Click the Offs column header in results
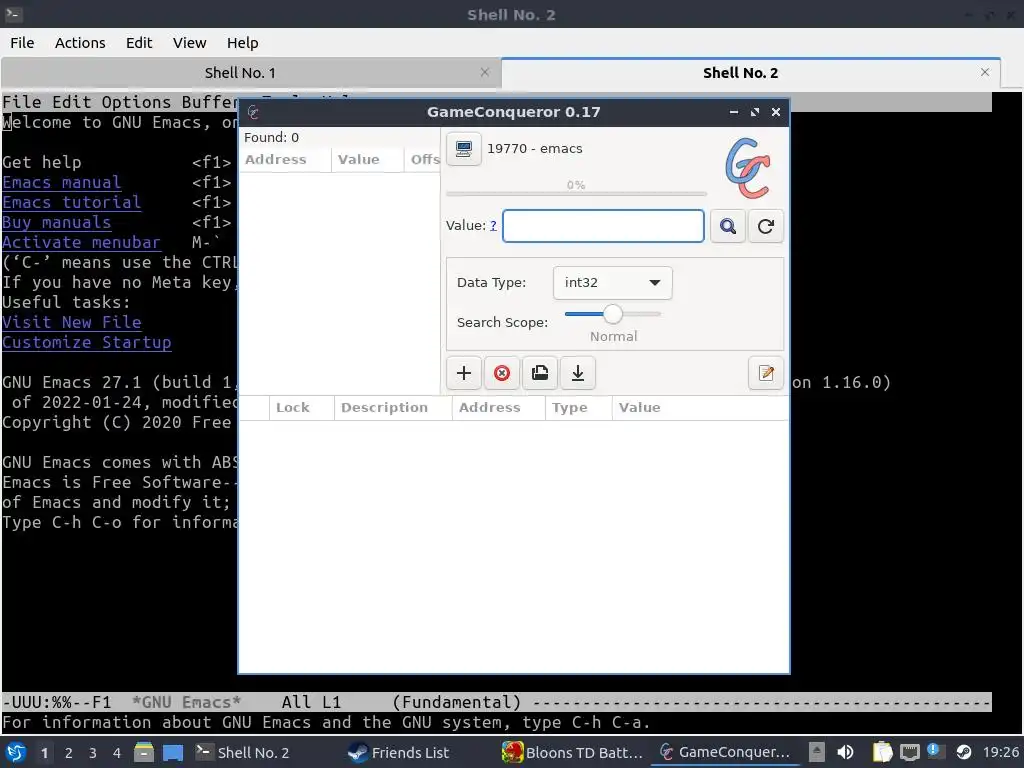This screenshot has width=1024, height=768. coord(423,159)
